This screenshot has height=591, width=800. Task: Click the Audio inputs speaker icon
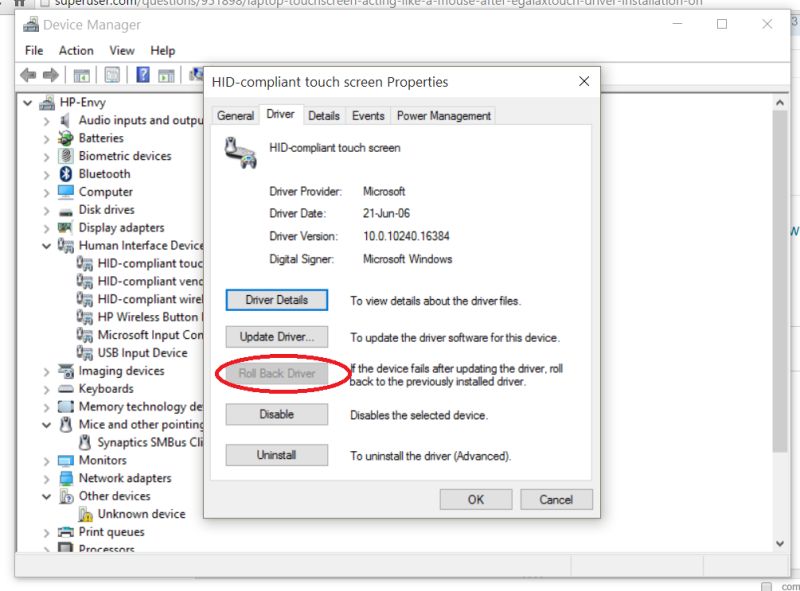(x=65, y=120)
